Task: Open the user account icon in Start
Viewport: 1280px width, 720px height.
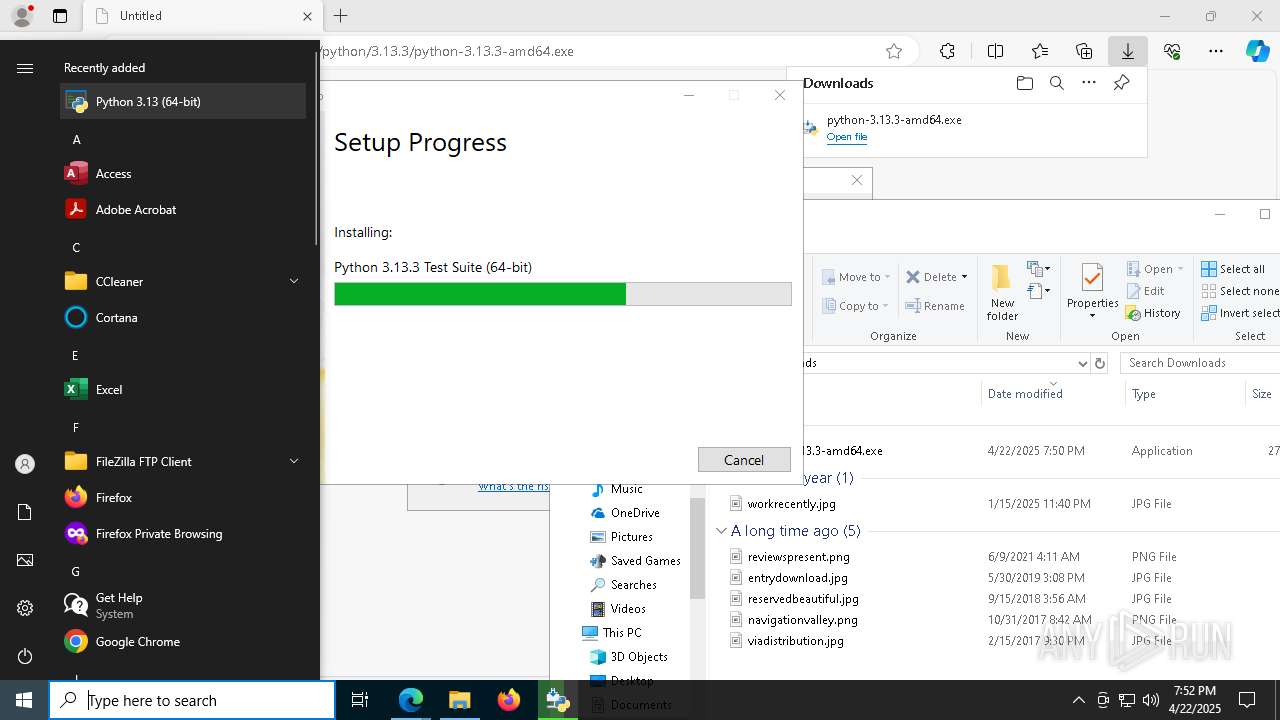Action: [25, 464]
